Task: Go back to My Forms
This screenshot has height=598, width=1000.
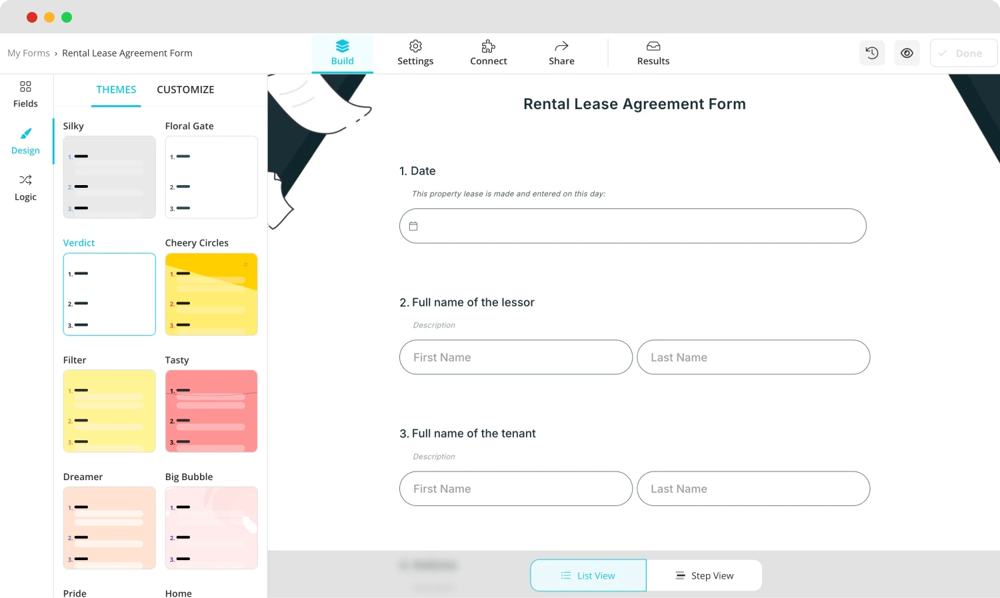Action: tap(28, 53)
